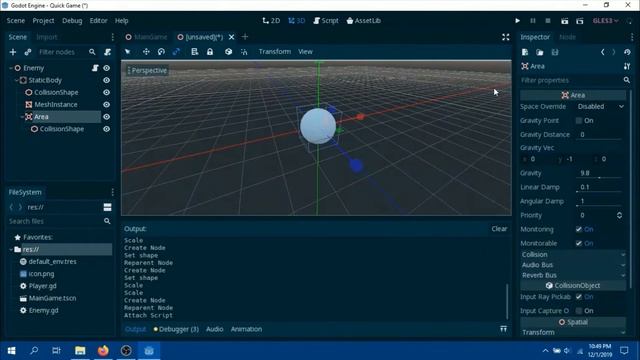Open the Debugger (3) panel

tap(176, 329)
